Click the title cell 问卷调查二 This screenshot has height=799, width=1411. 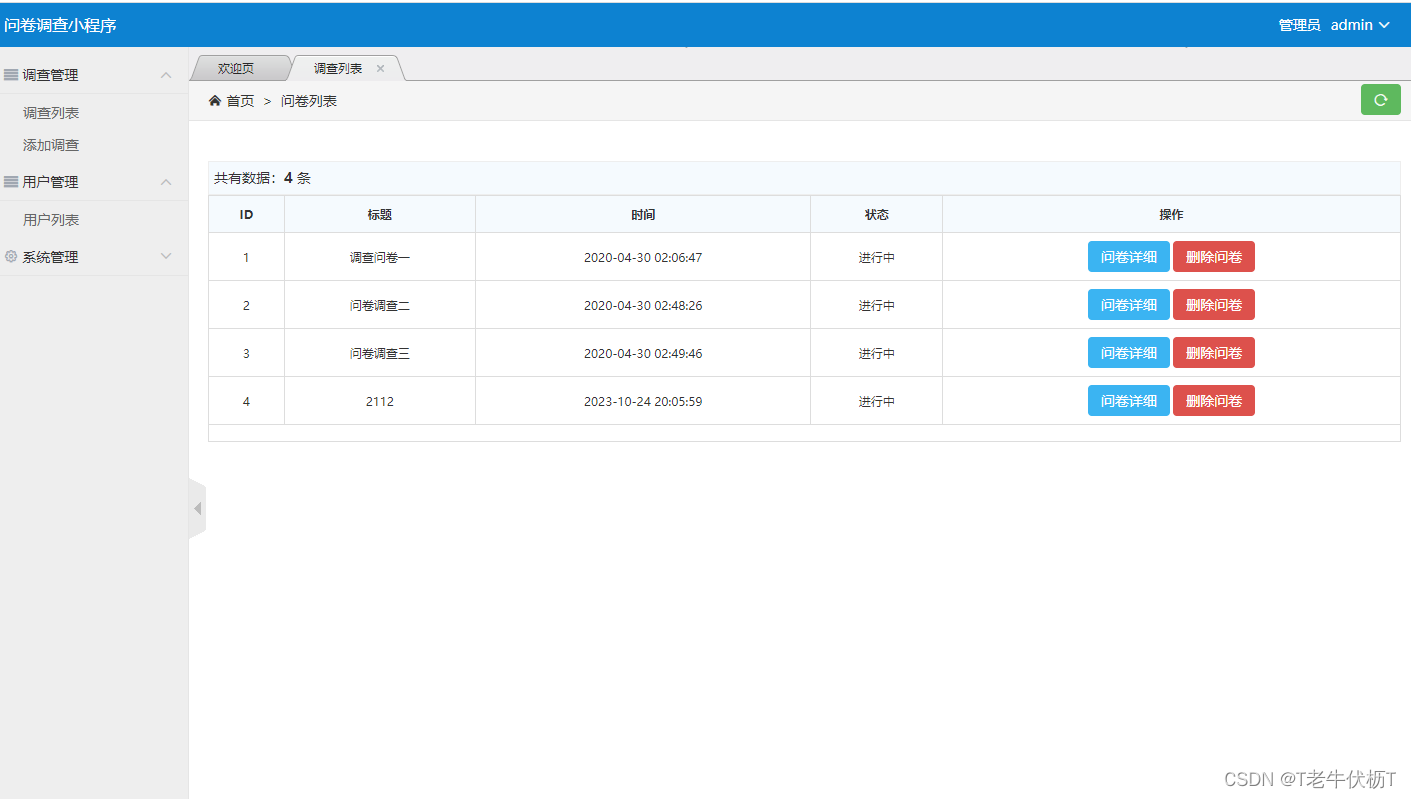tap(380, 306)
